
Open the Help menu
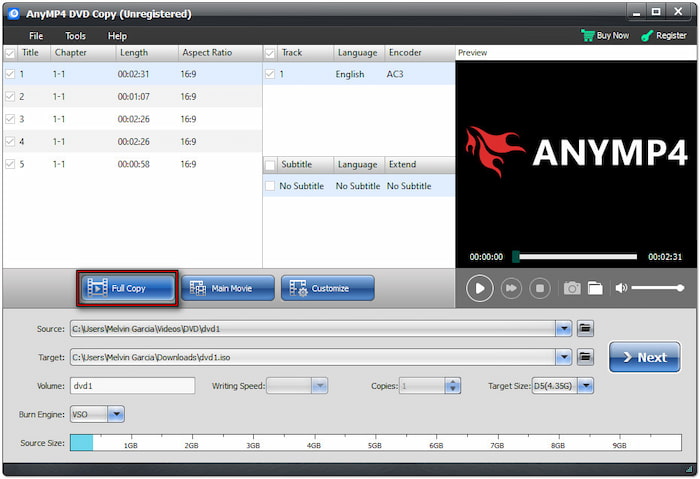tap(117, 36)
